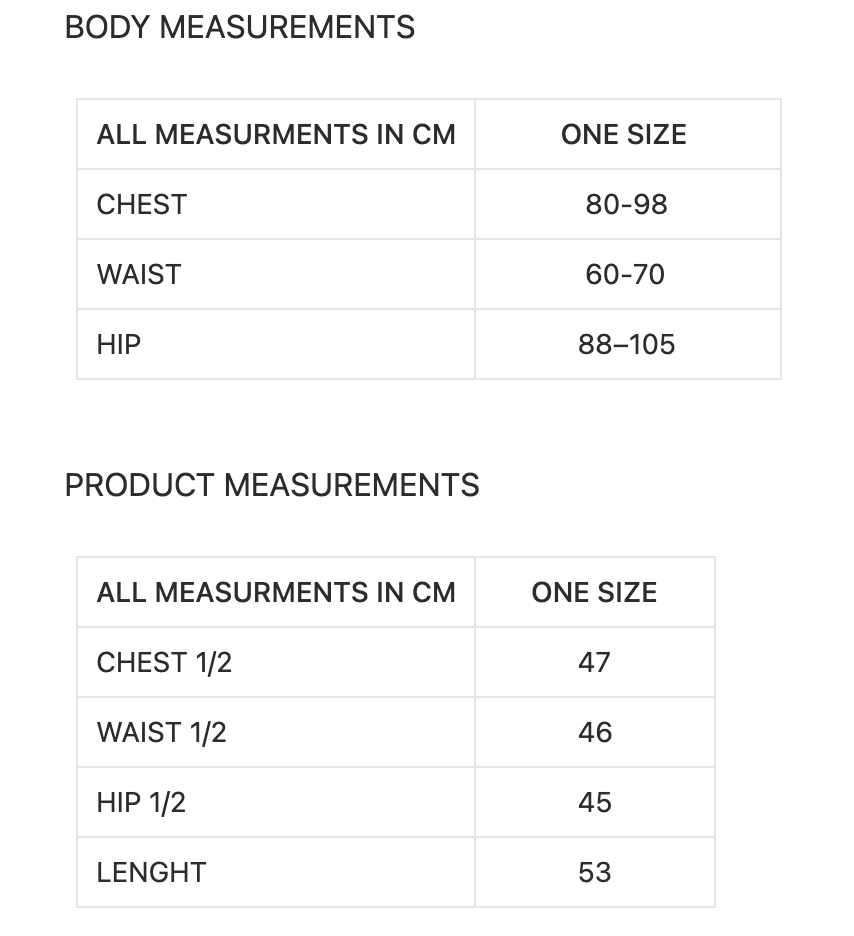This screenshot has width=854, height=936.
Task: Click the 53 length value
Action: tap(594, 873)
